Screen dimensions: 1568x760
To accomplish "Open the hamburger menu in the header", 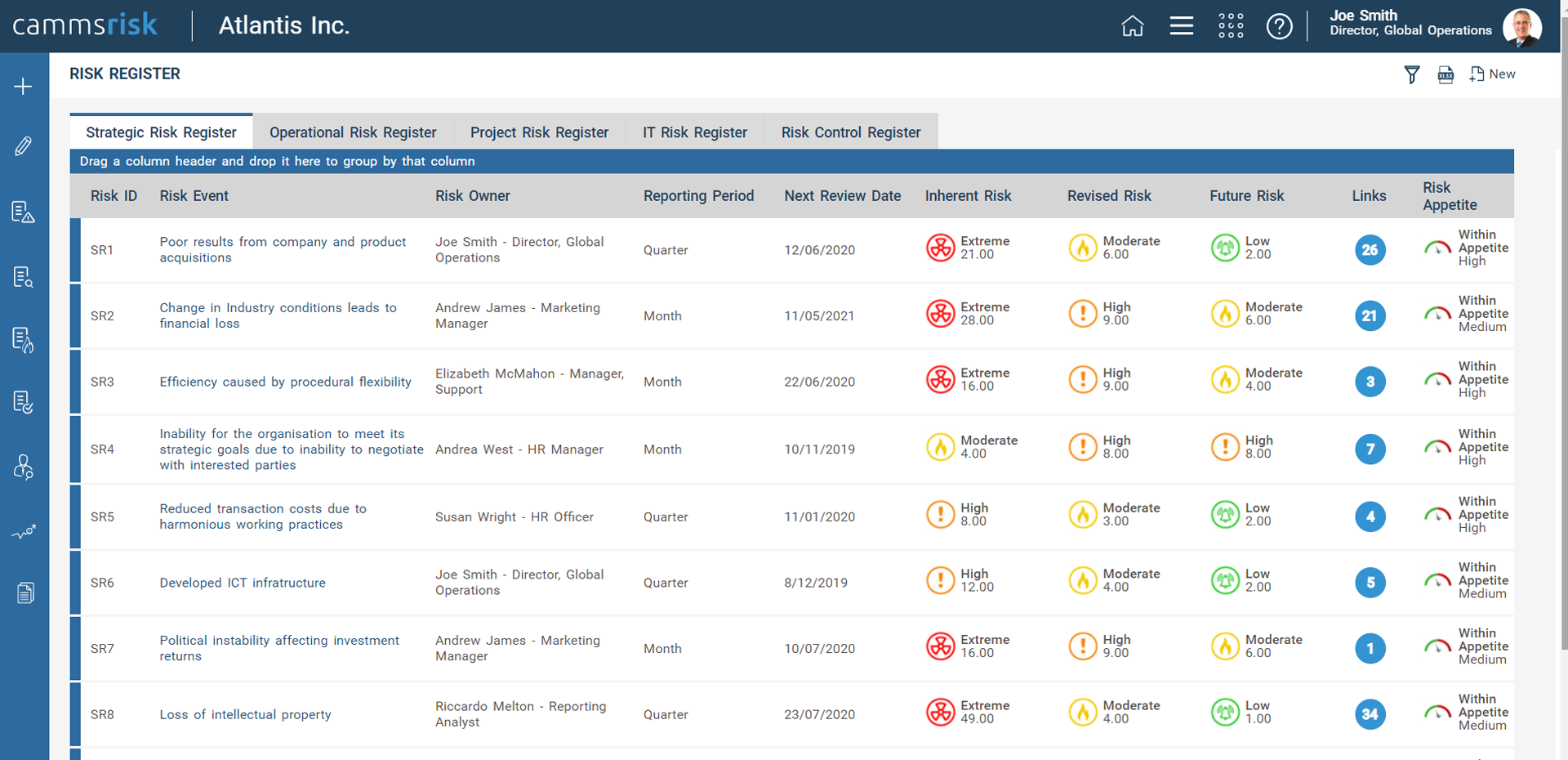I will pyautogui.click(x=1181, y=26).
